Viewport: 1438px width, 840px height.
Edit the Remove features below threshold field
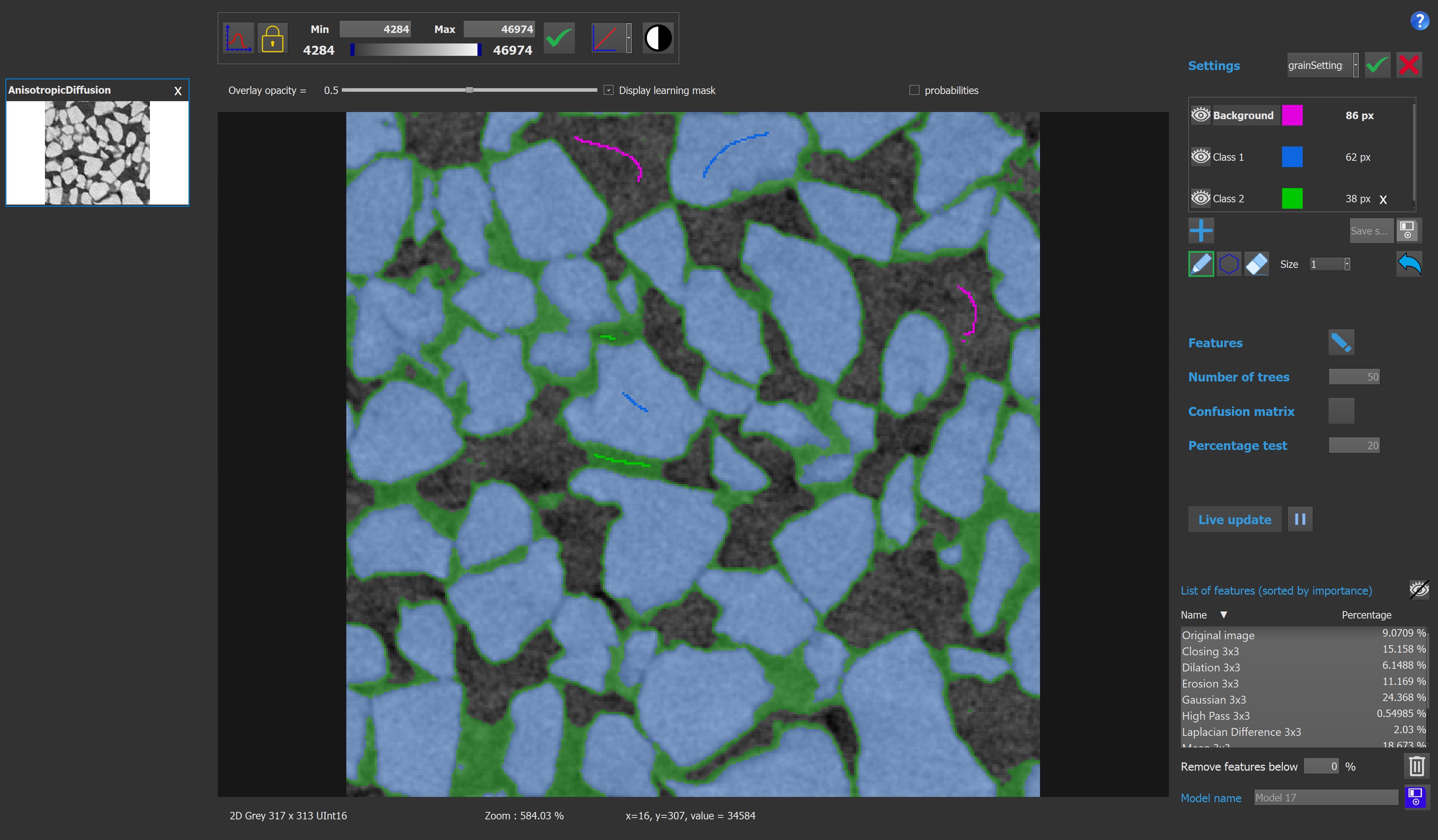click(x=1321, y=767)
